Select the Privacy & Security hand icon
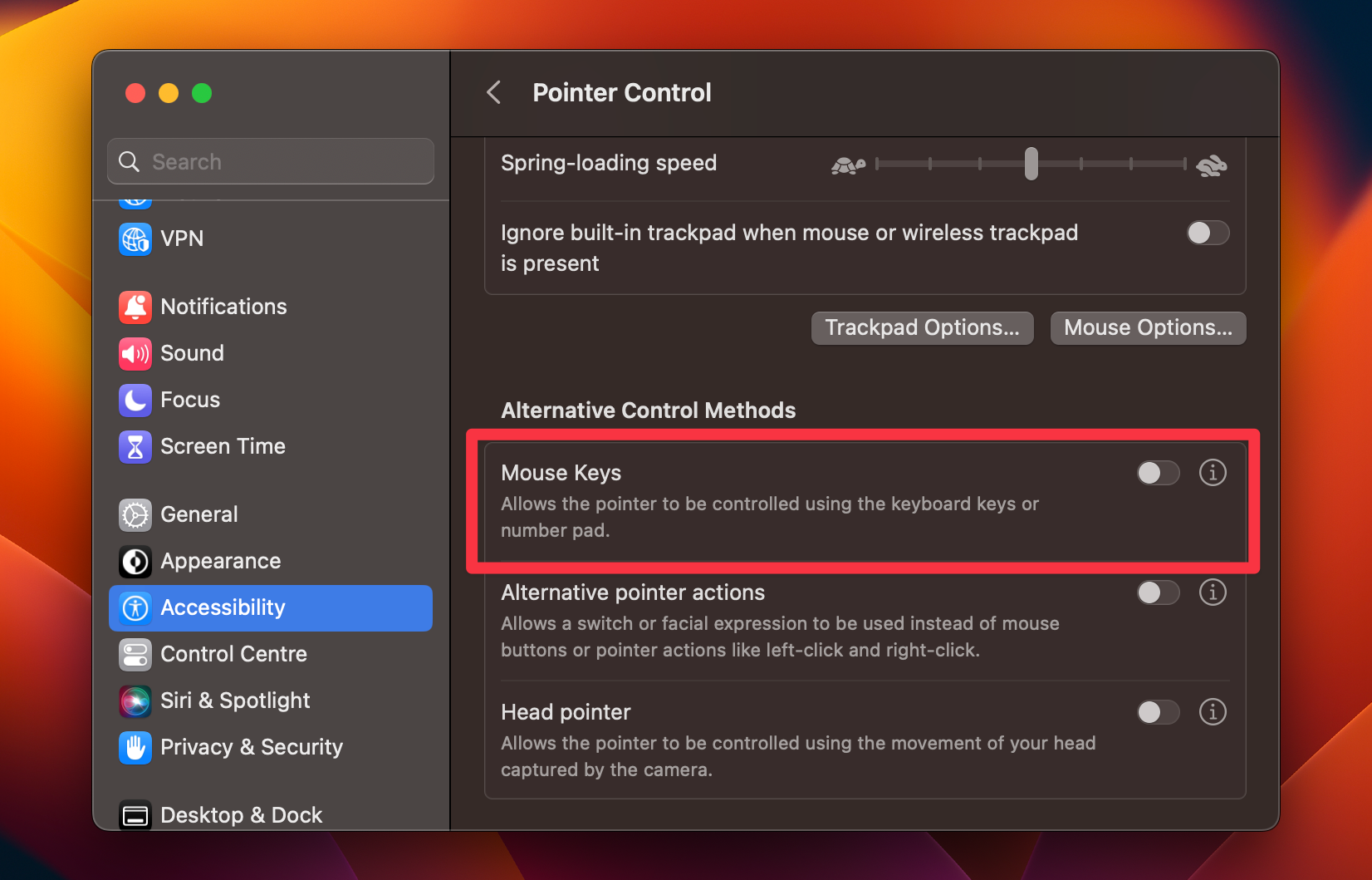Screen dimensions: 1372x880 135,747
